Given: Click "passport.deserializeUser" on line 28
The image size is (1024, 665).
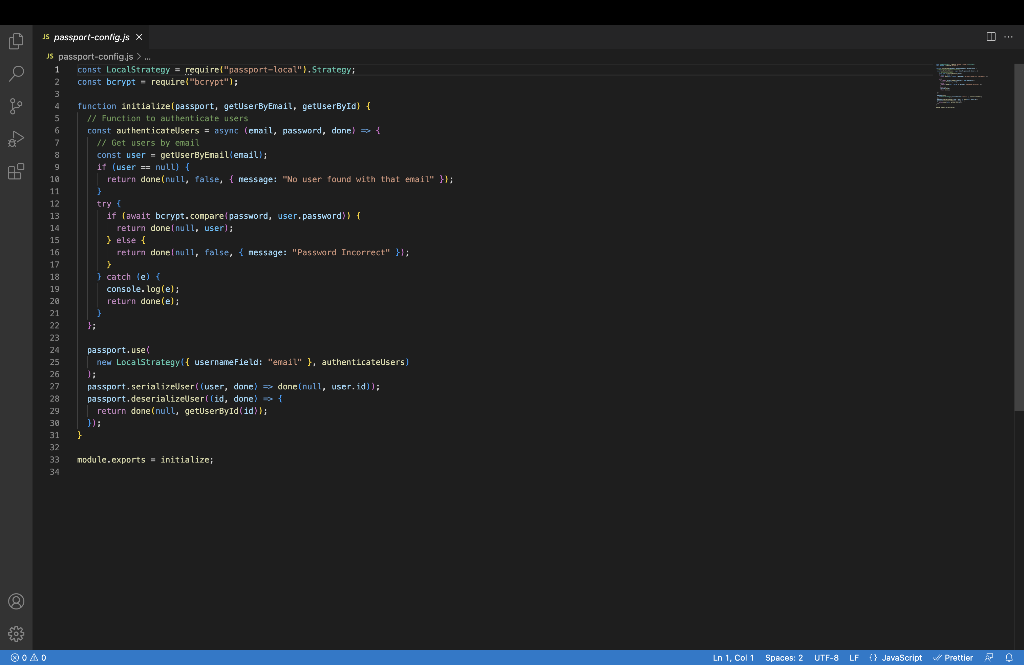Looking at the screenshot, I should tap(146, 398).
